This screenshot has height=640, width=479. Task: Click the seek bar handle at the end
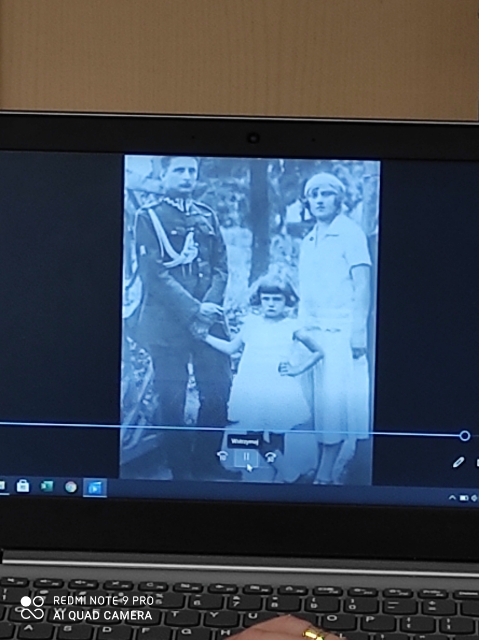coord(464,436)
